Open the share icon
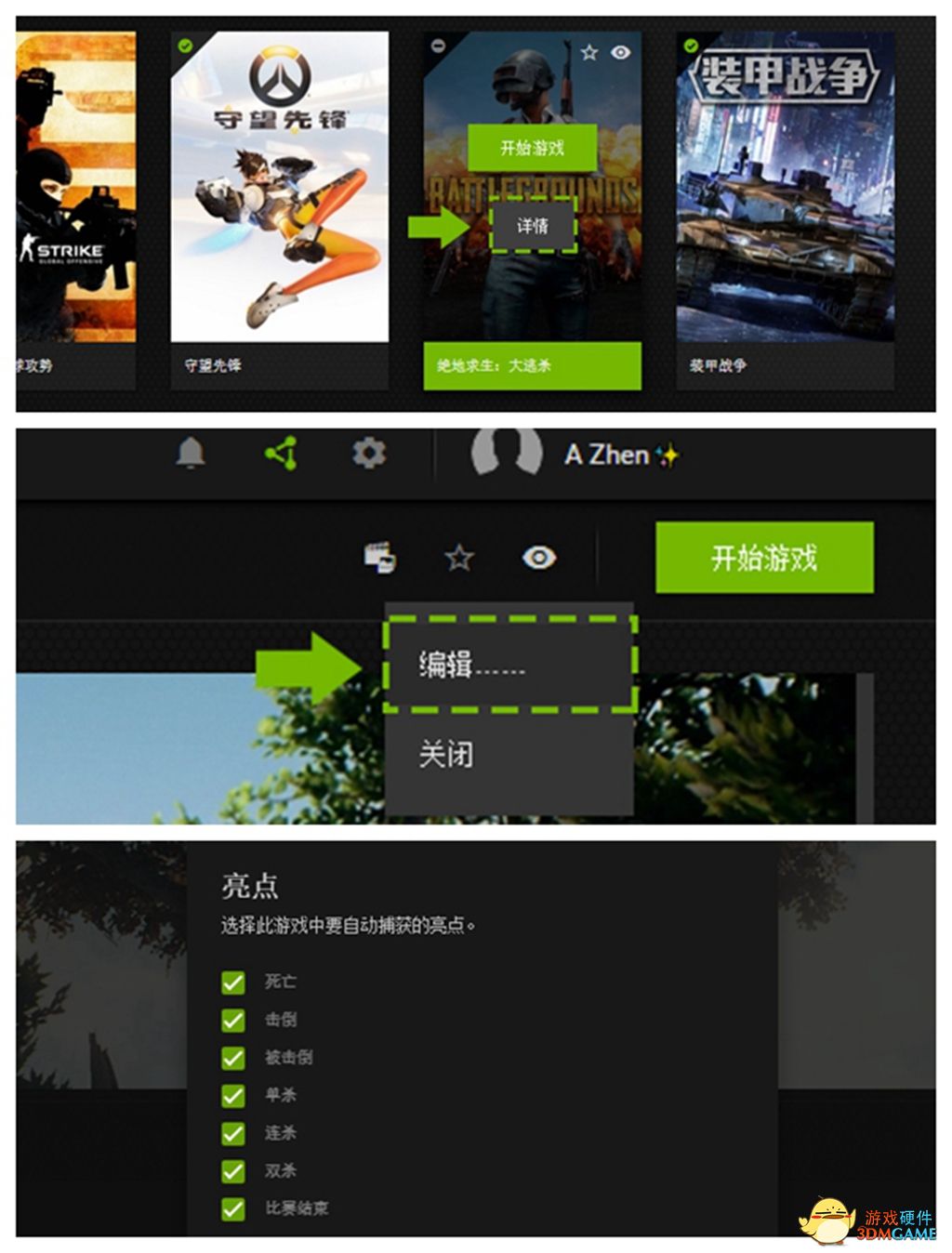 click(281, 453)
